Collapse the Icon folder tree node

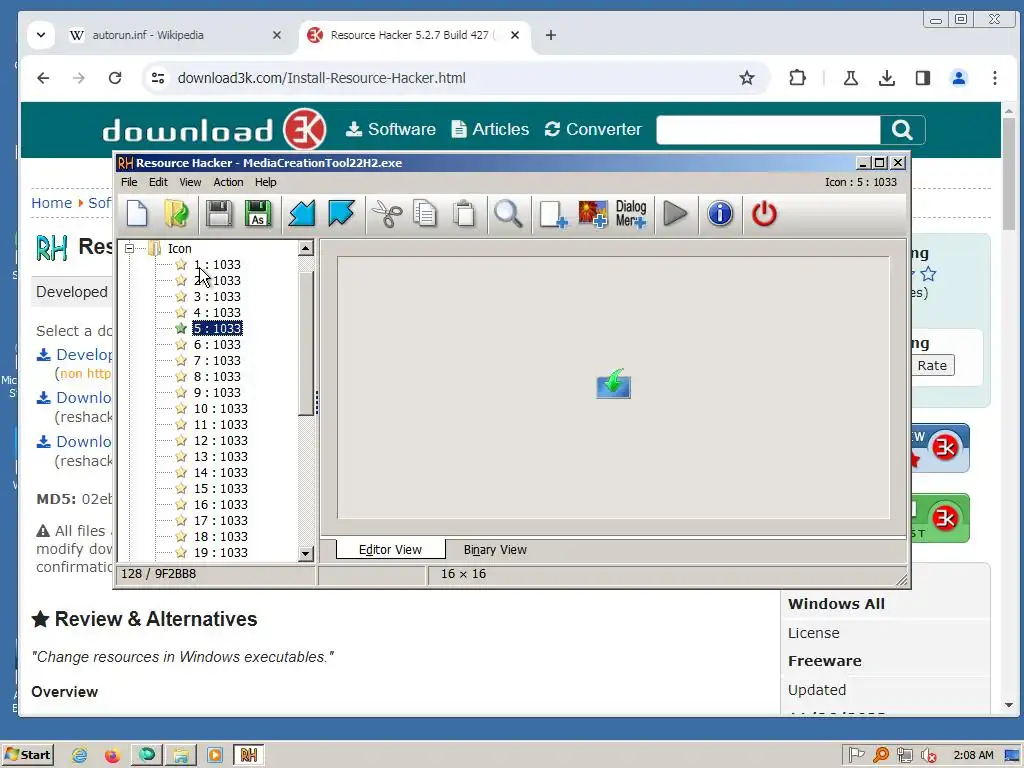pyautogui.click(x=129, y=248)
